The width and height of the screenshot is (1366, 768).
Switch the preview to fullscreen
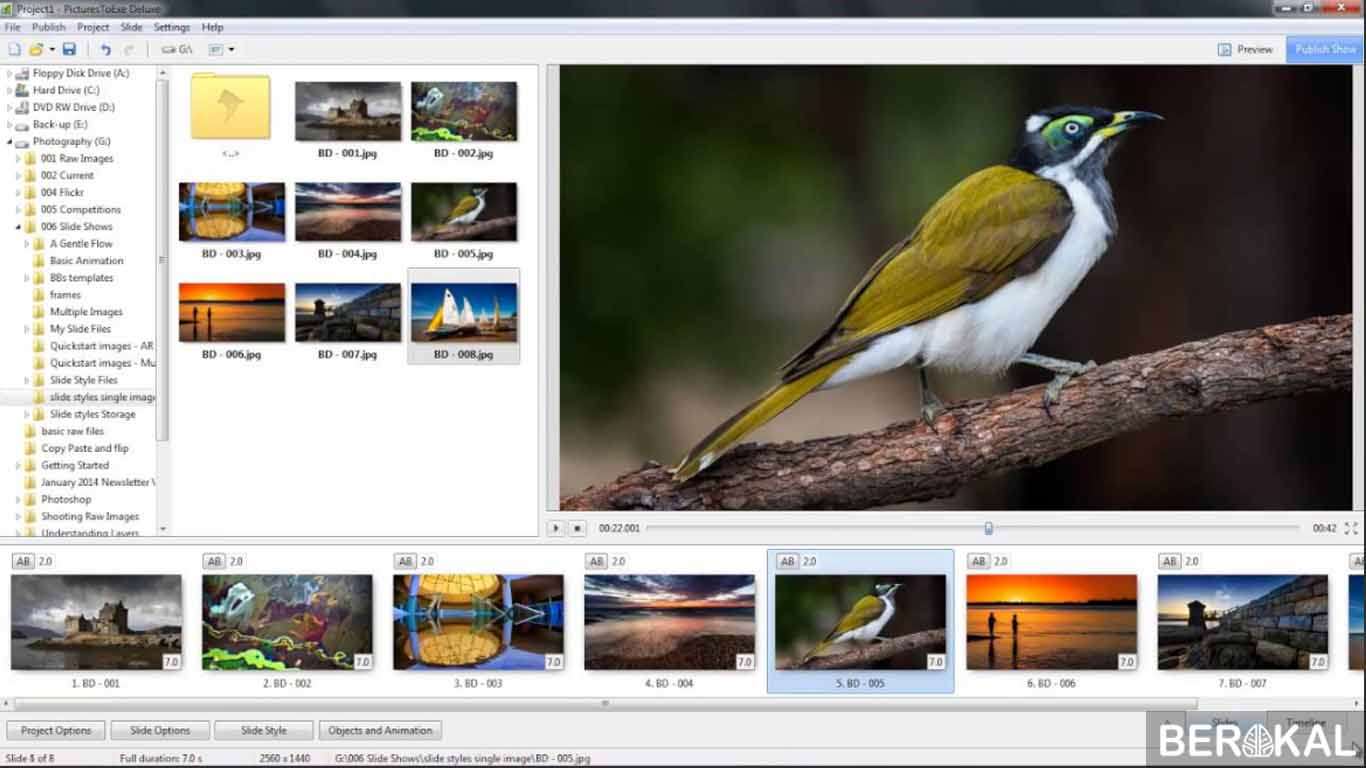1351,528
